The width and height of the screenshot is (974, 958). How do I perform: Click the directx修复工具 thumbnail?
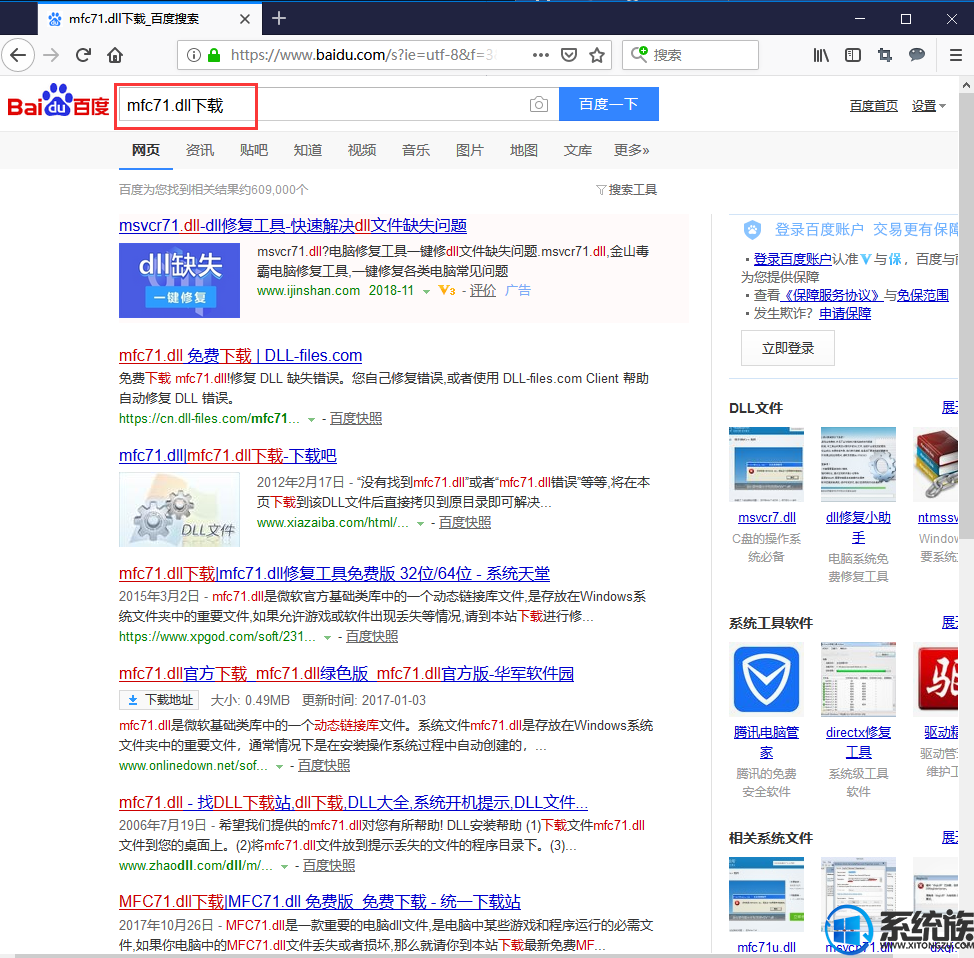point(858,679)
